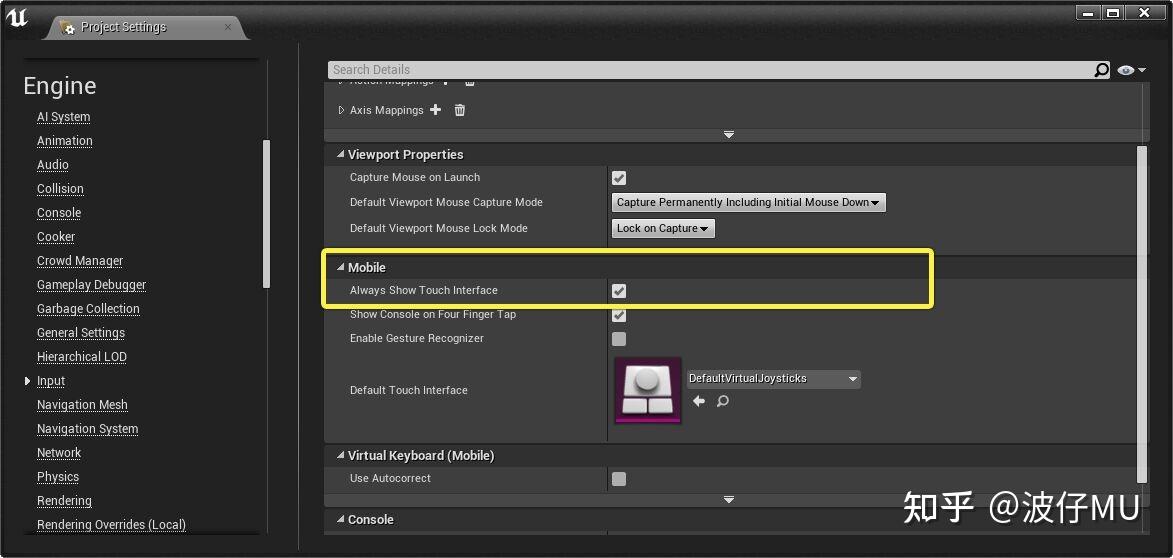This screenshot has width=1173, height=558.
Task: Click the Unreal Engine logo icon
Action: (x=16, y=18)
